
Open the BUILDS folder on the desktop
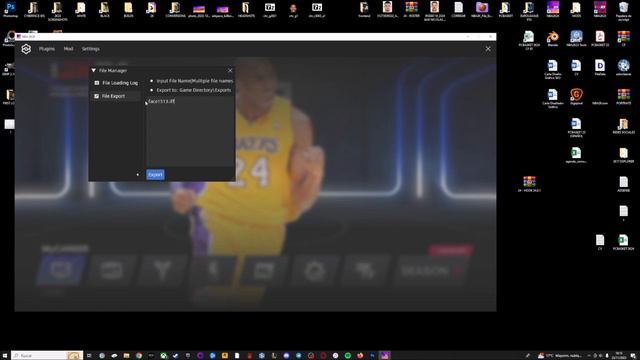[128, 10]
